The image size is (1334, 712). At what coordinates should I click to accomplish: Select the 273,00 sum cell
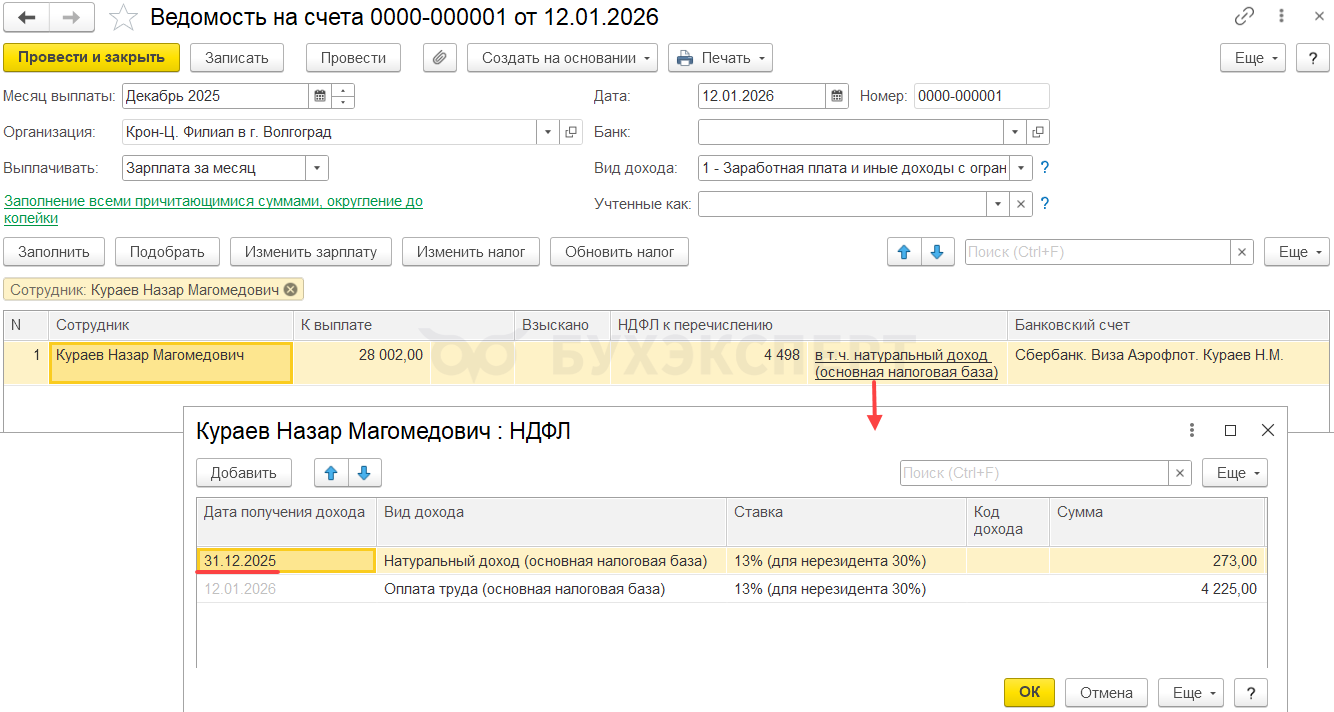click(x=1157, y=561)
